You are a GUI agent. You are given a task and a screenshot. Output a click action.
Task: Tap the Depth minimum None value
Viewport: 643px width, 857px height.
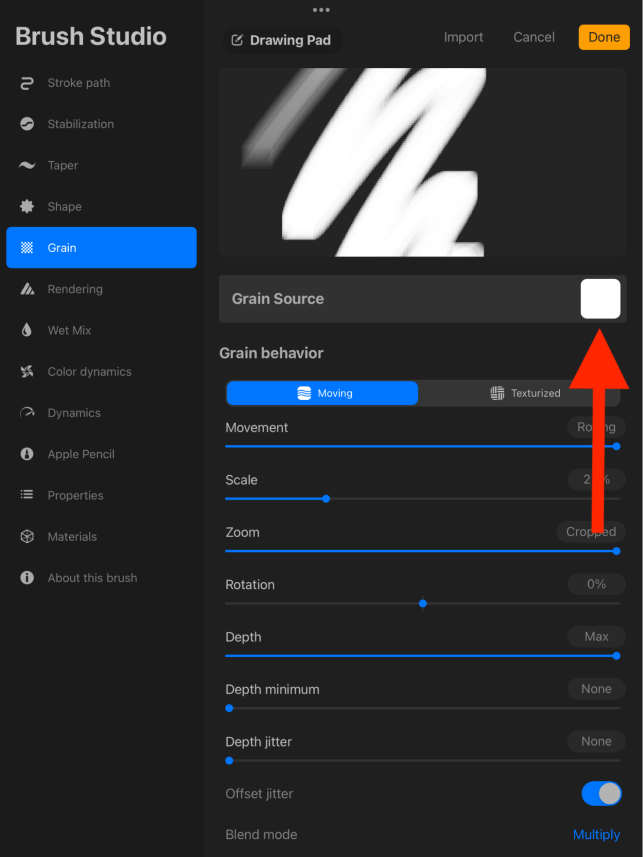click(596, 689)
